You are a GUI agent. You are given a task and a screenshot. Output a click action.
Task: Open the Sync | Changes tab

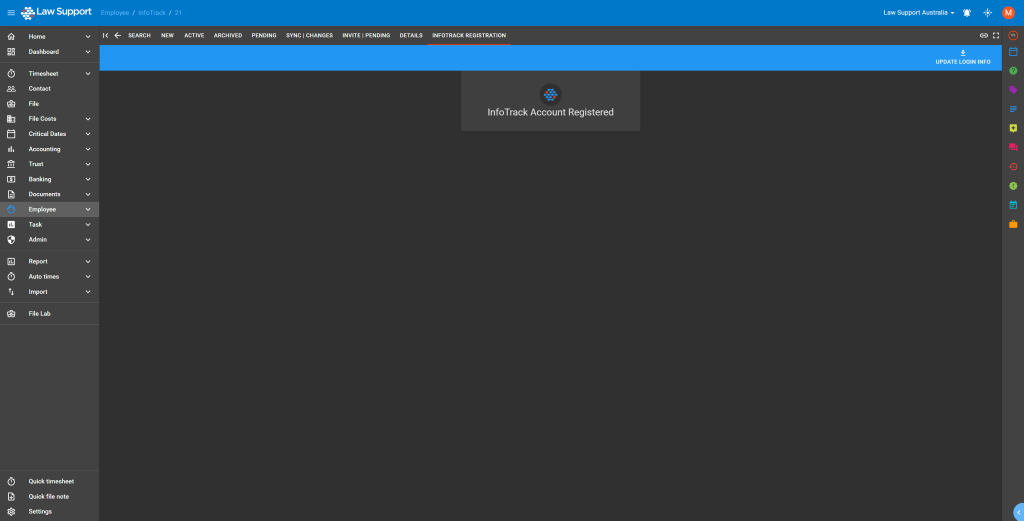pos(309,35)
